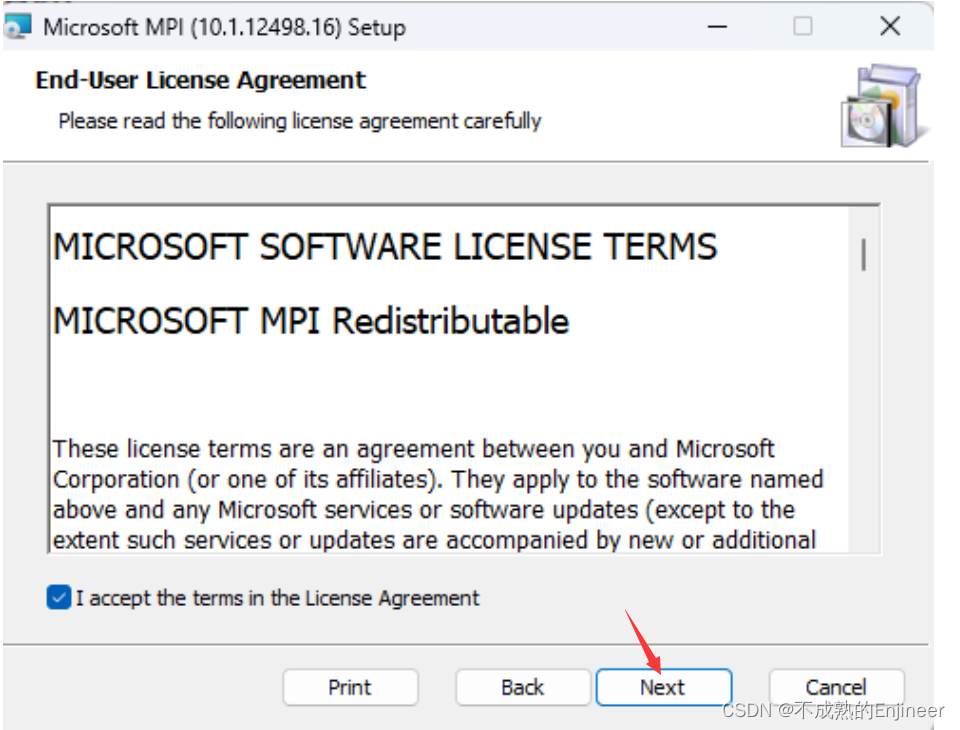Go back with the Back button

pyautogui.click(x=522, y=687)
